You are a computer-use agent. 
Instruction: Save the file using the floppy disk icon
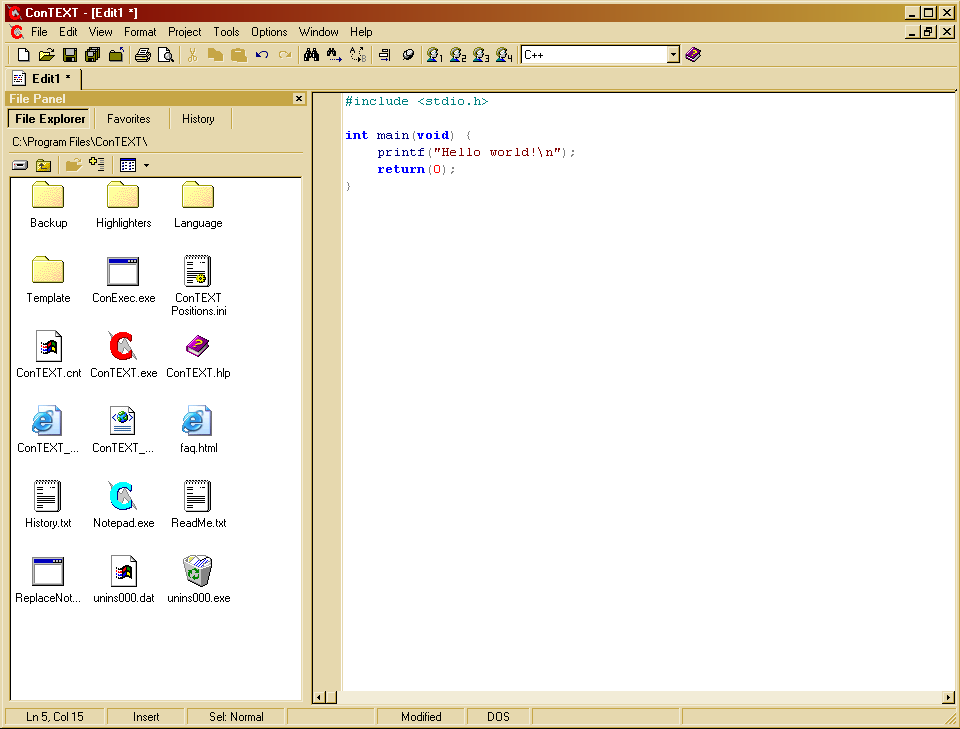(70, 55)
